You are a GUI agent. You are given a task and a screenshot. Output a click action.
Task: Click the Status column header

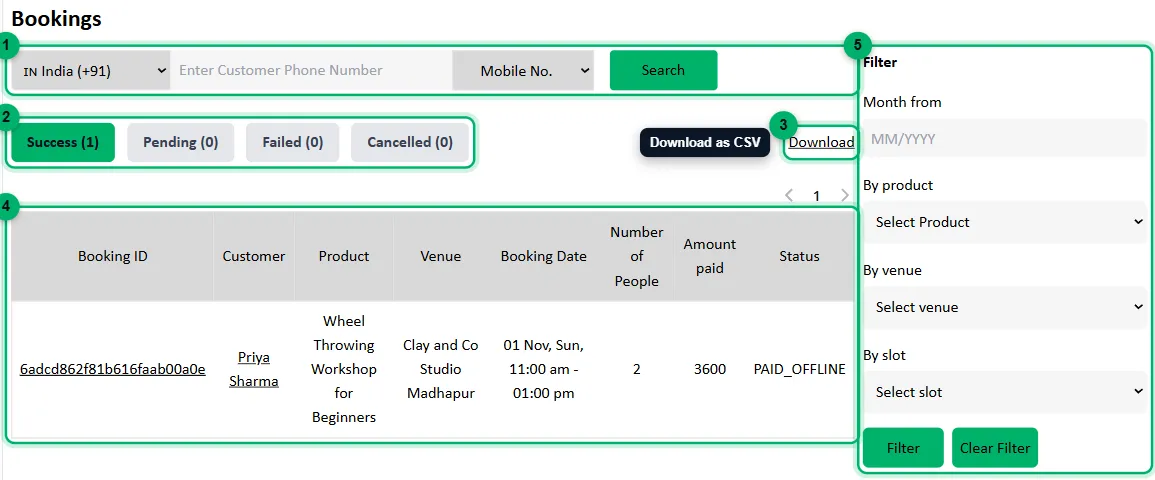tap(799, 256)
